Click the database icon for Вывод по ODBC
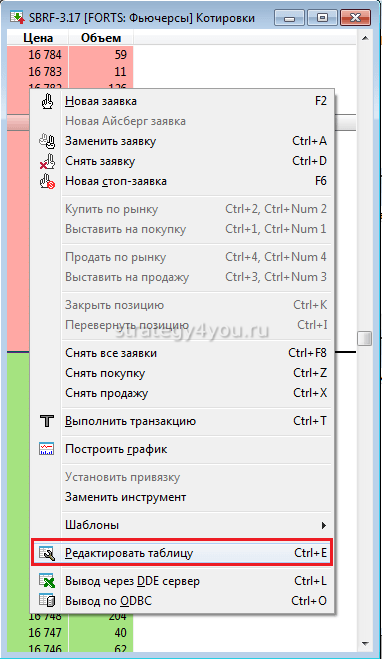Image resolution: width=382 pixels, height=659 pixels. tap(47, 601)
